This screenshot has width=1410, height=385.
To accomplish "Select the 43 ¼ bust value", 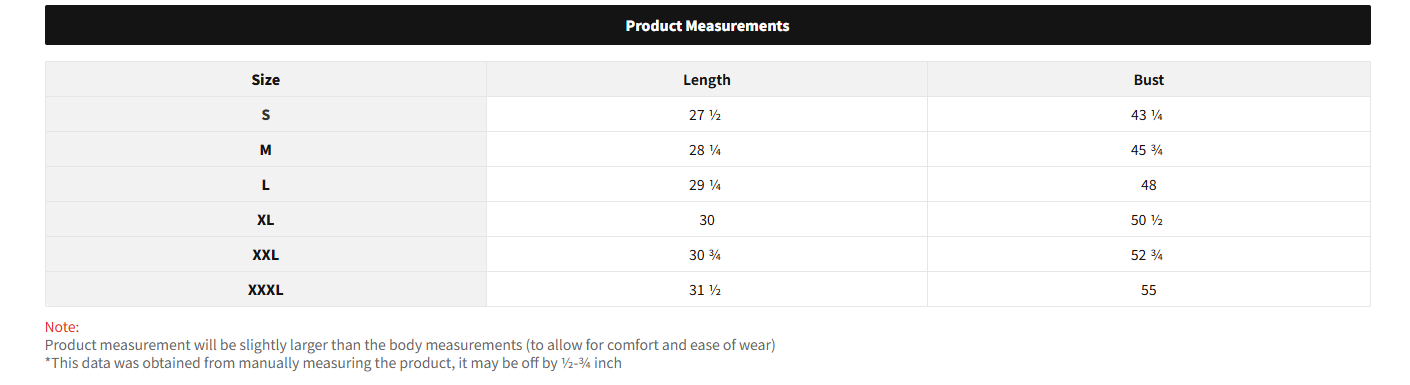I will click(x=1149, y=115).
